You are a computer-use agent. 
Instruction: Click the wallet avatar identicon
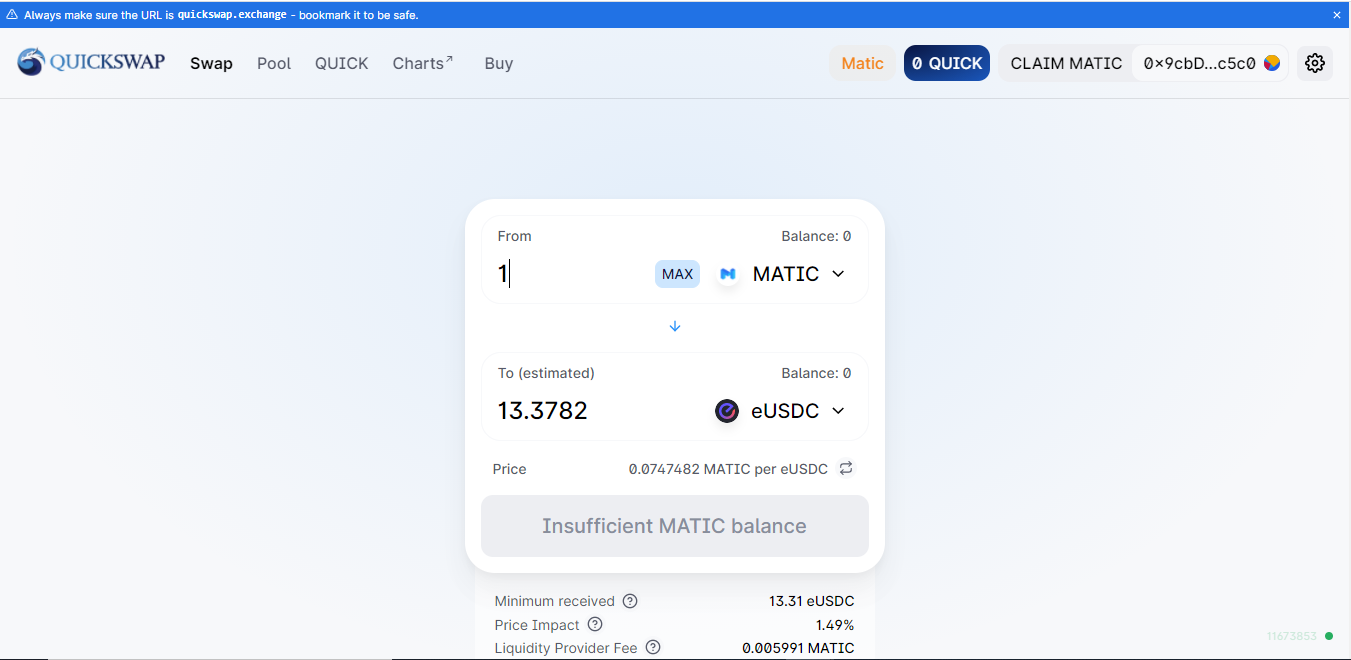1272,63
